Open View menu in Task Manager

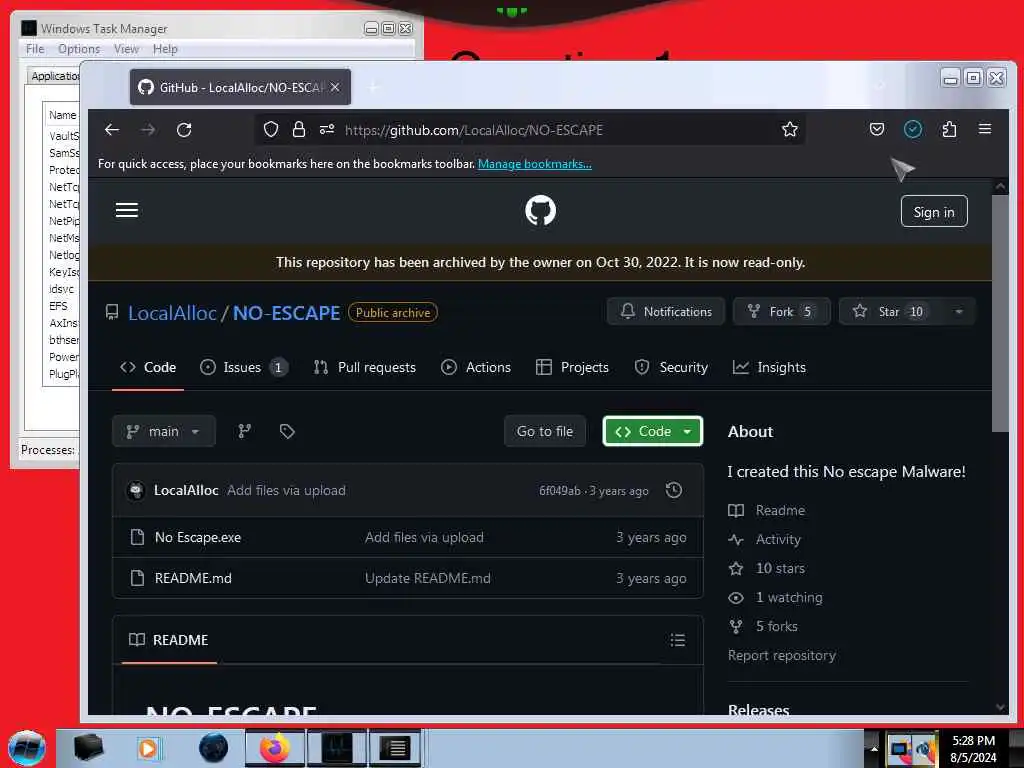coord(126,49)
